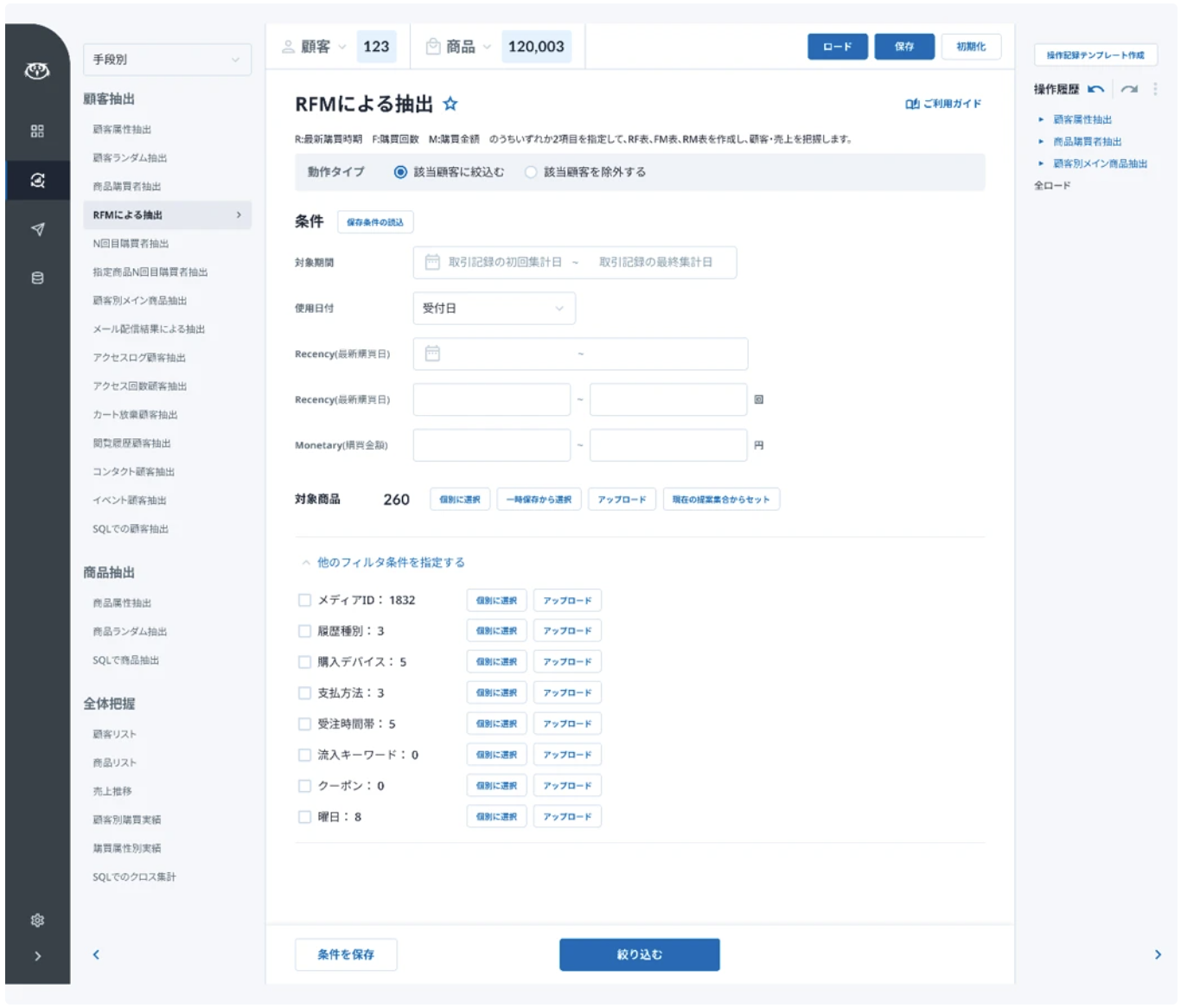
Task: Enable the メディアID filter checkbox
Action: (304, 600)
